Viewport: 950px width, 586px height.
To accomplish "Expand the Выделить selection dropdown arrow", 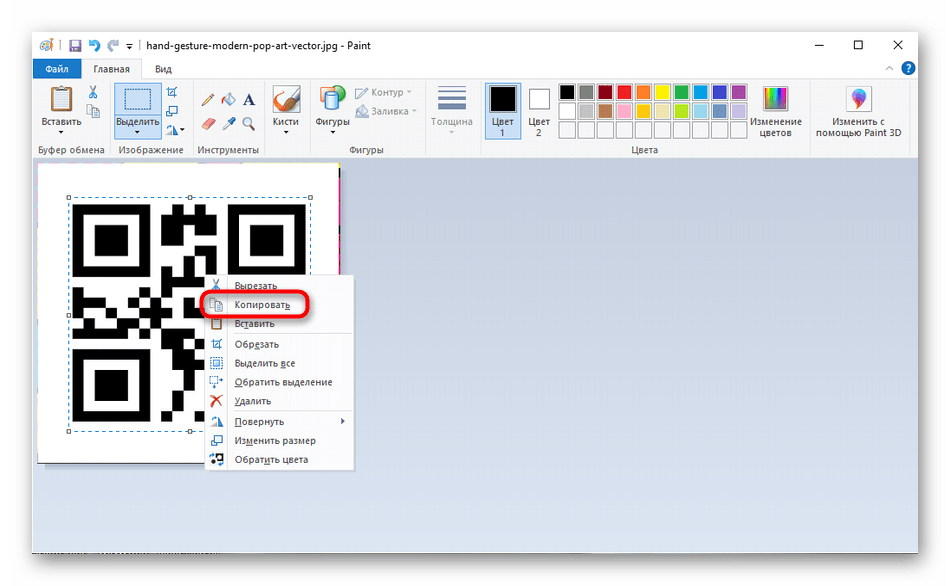I will point(138,132).
